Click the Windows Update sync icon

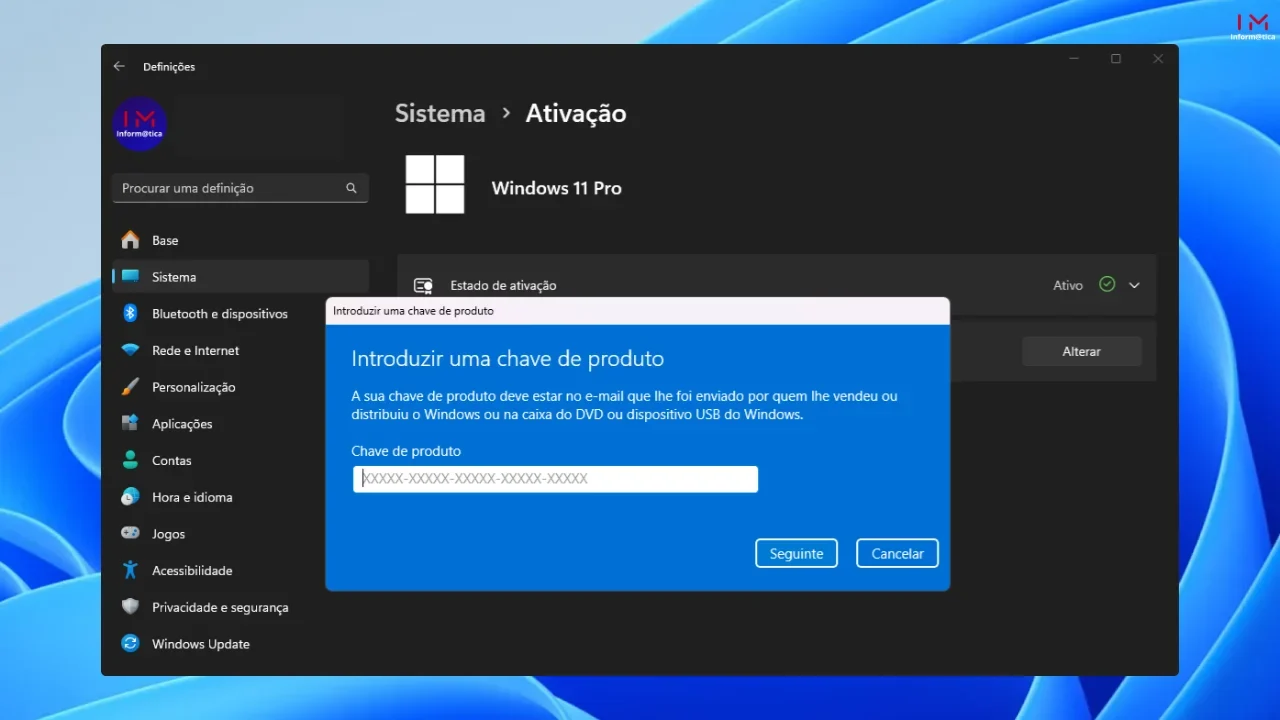tap(130, 643)
